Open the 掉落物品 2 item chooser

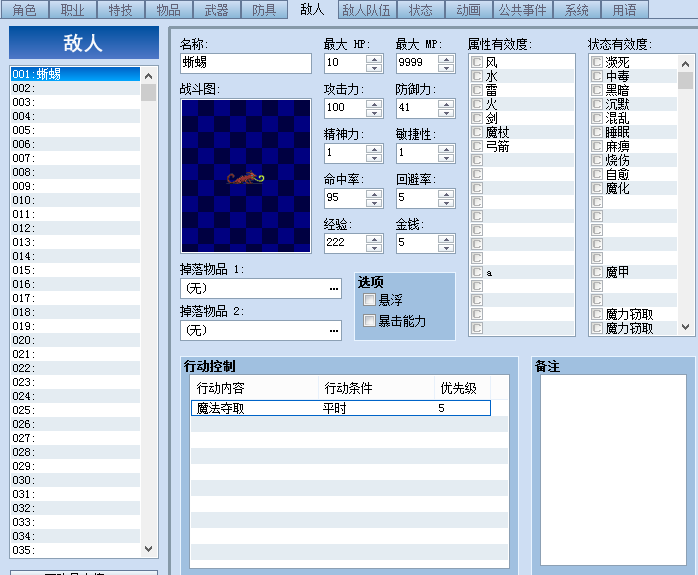coord(334,331)
